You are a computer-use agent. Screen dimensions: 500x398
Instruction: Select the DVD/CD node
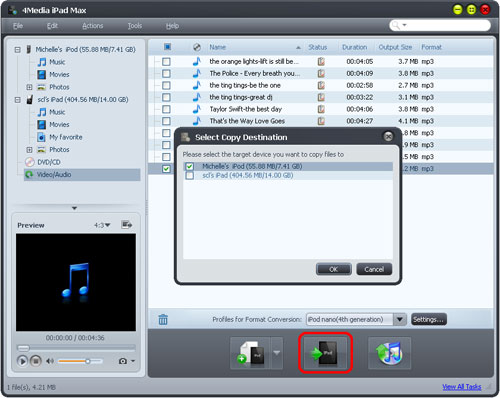click(x=43, y=162)
